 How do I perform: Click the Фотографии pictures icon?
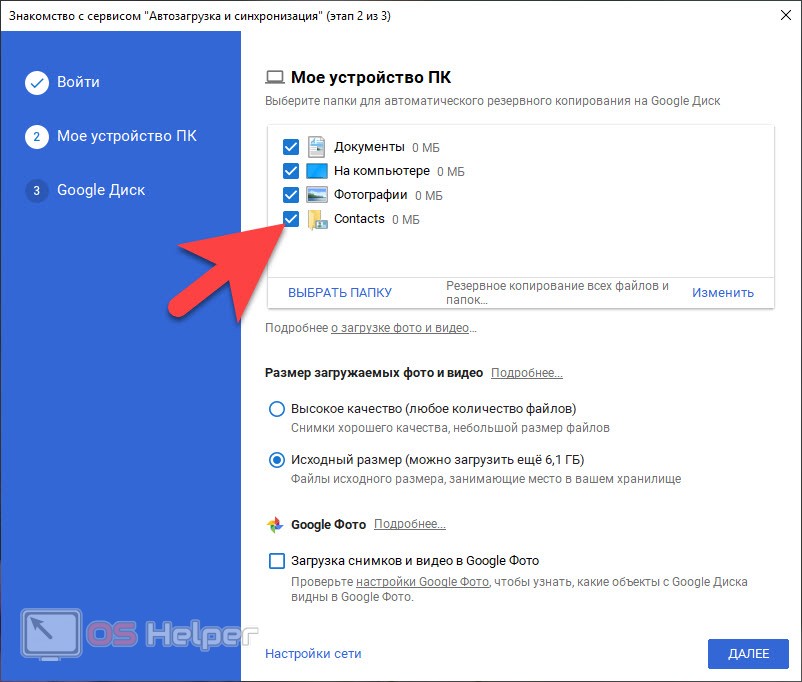coord(316,195)
